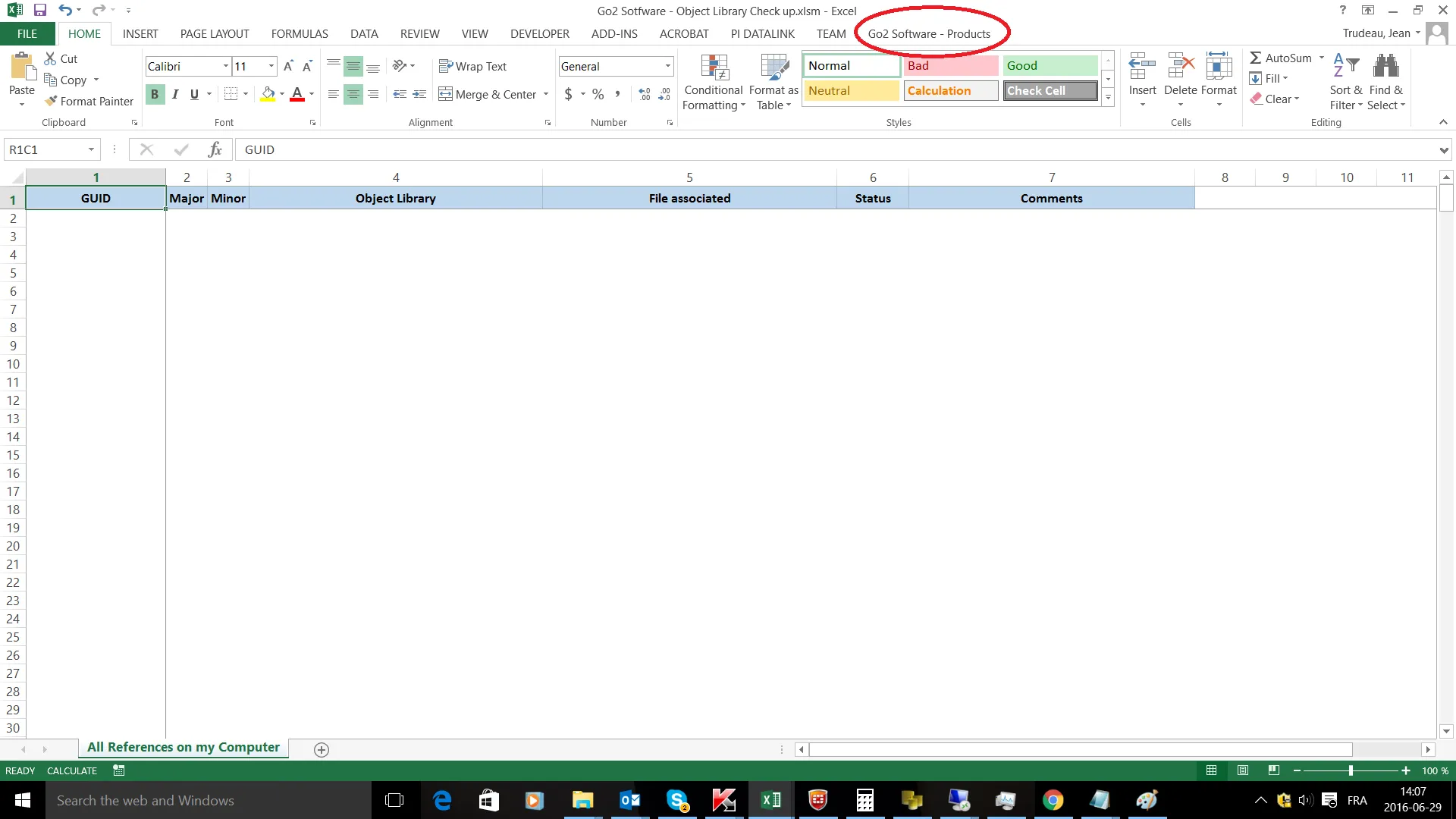Screen dimensions: 1456x819
Task: Switch to the FORMULAS ribbon tab
Action: [x=300, y=34]
